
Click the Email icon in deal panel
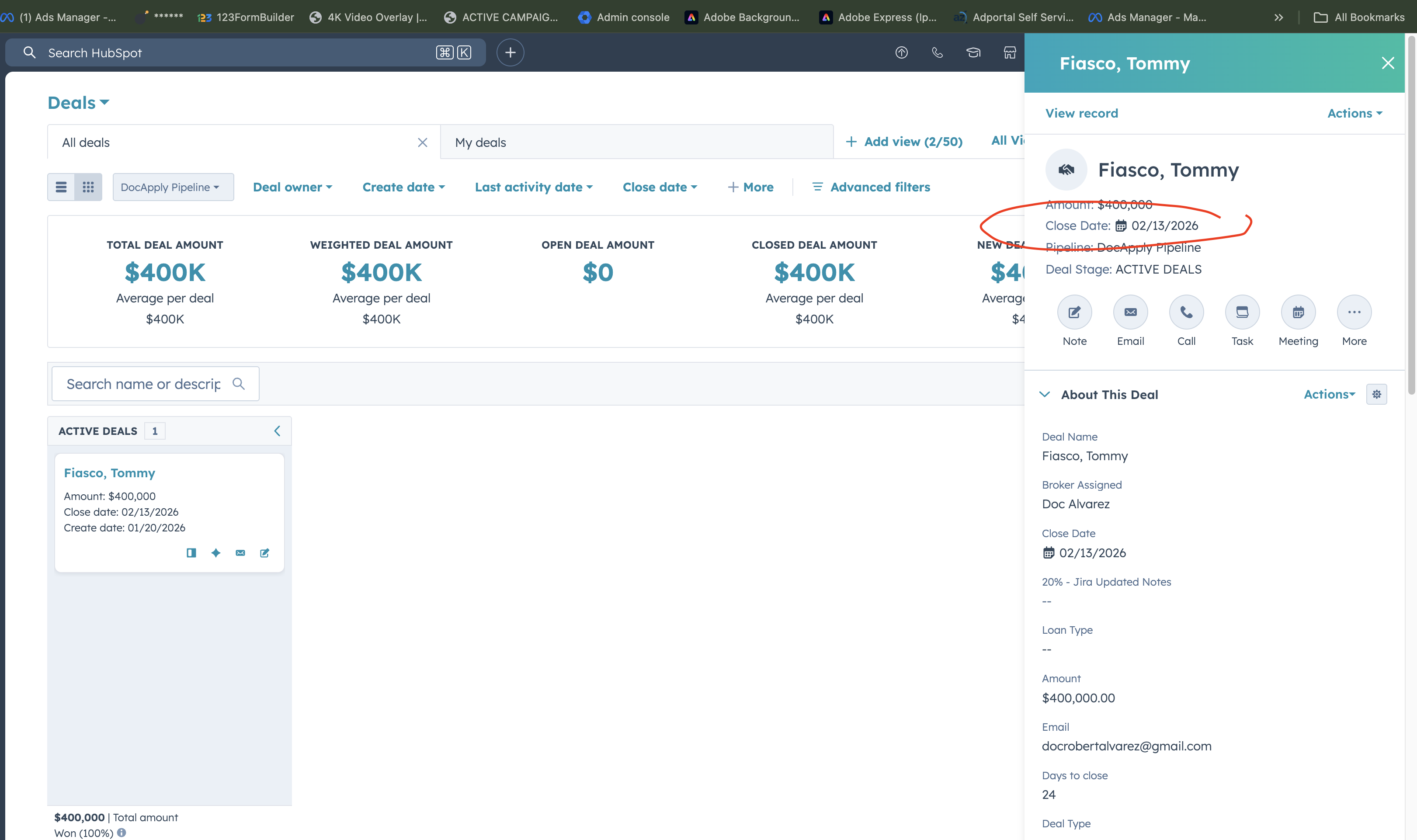coord(1130,312)
